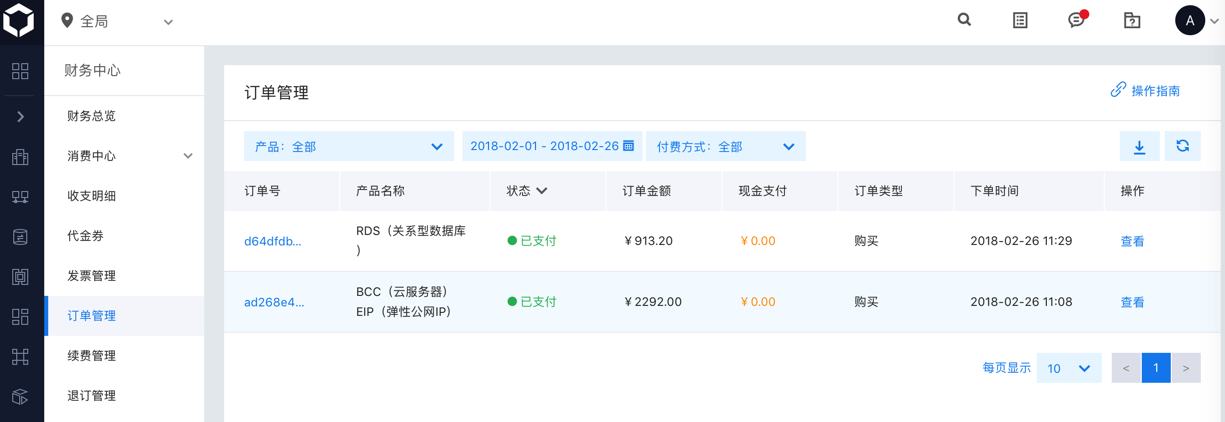
Task: Open the 全局 region selector
Action: point(117,21)
